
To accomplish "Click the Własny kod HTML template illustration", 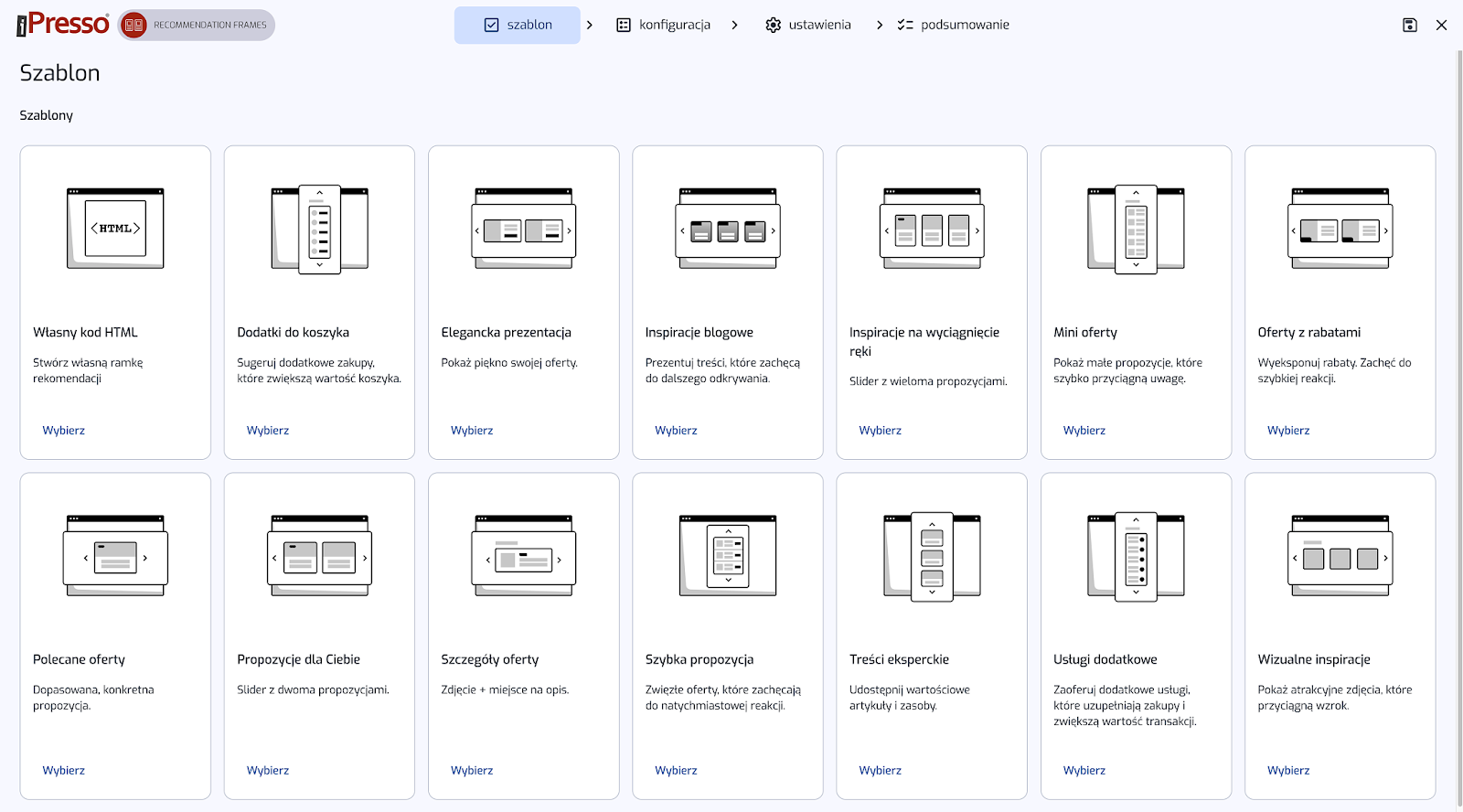I will (115, 229).
